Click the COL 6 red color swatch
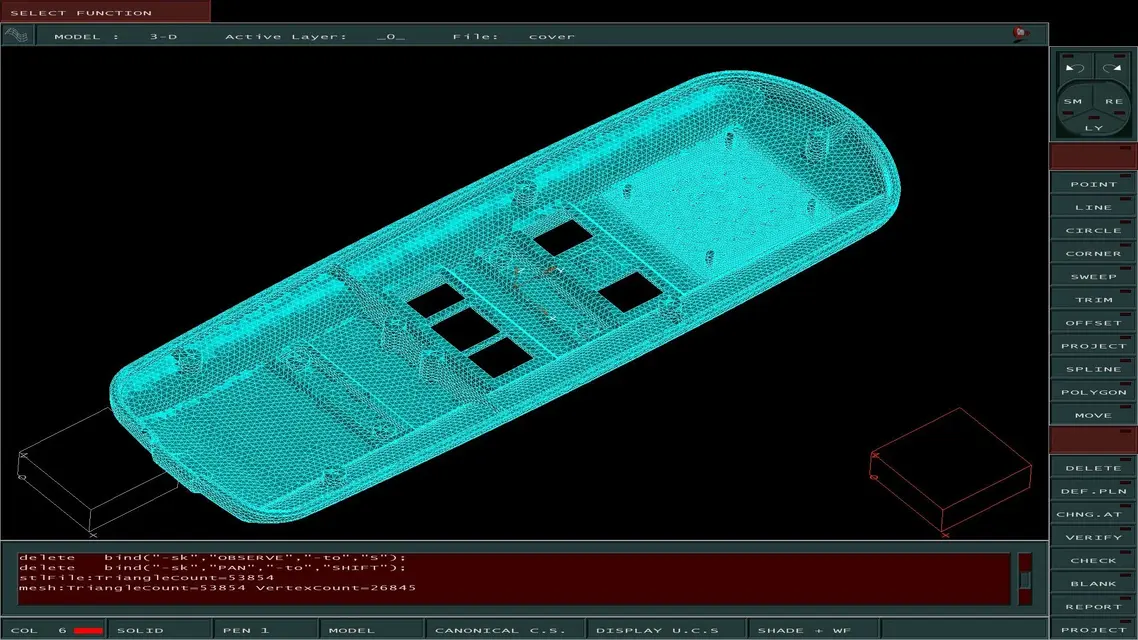 (x=88, y=631)
